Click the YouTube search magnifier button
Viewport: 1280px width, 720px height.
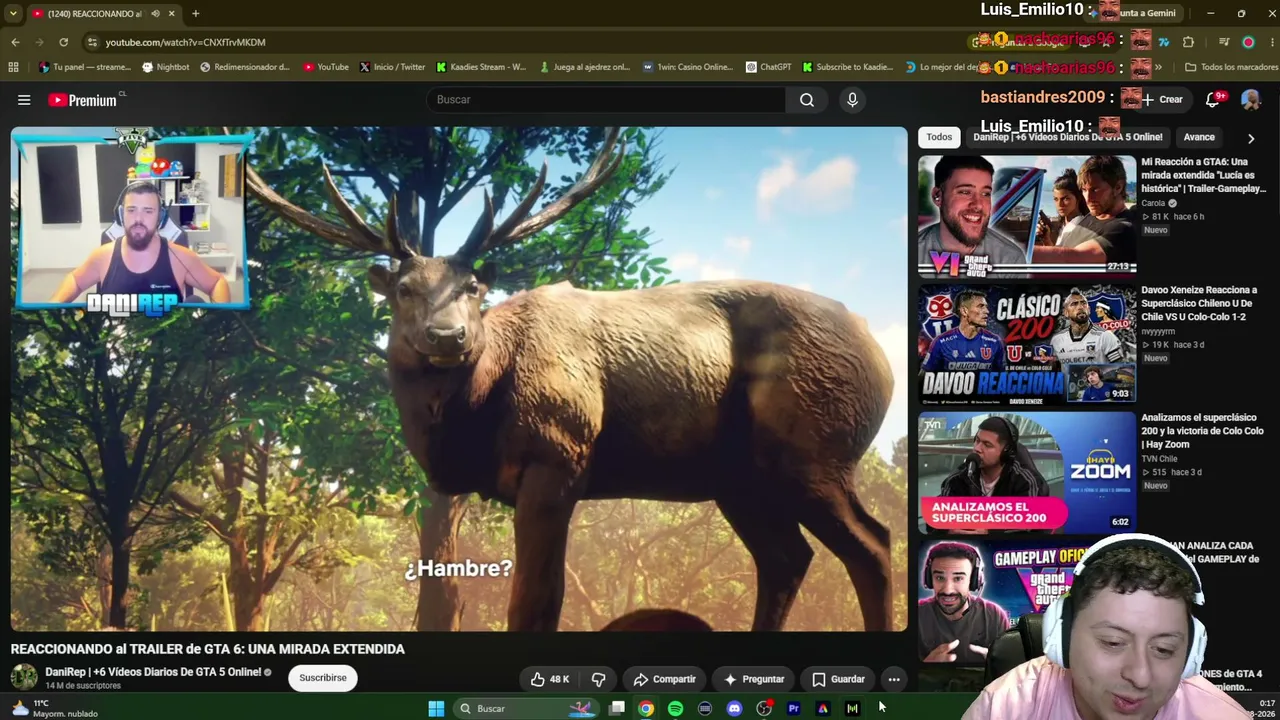point(807,100)
